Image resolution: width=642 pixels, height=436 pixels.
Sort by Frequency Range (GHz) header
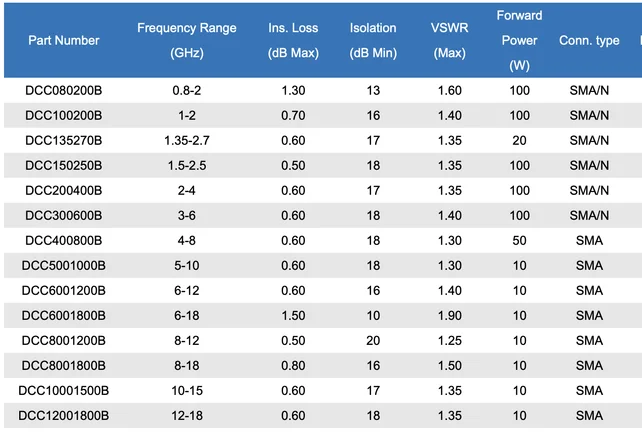pyautogui.click(x=187, y=41)
